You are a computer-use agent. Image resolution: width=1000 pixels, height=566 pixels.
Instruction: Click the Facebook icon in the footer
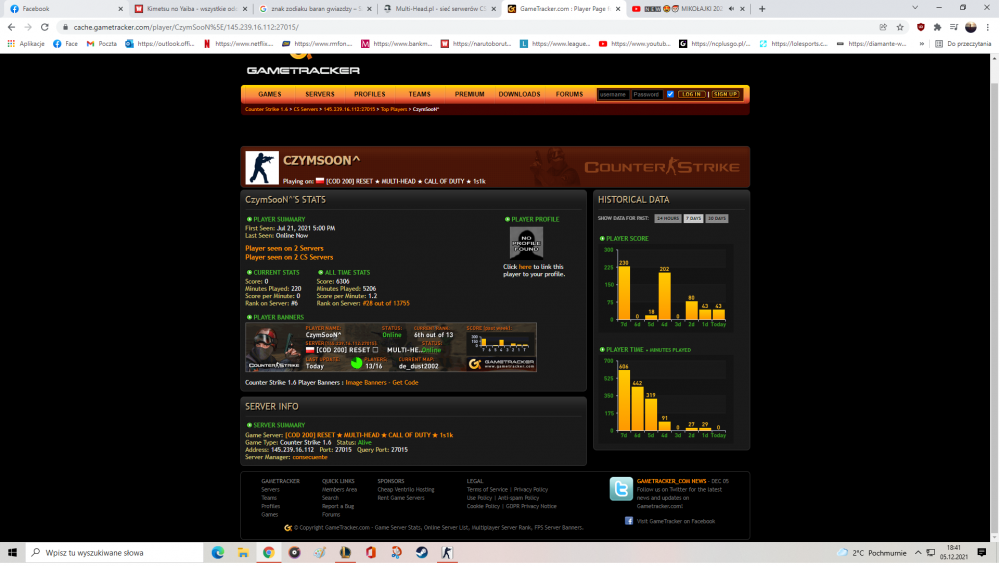629,521
